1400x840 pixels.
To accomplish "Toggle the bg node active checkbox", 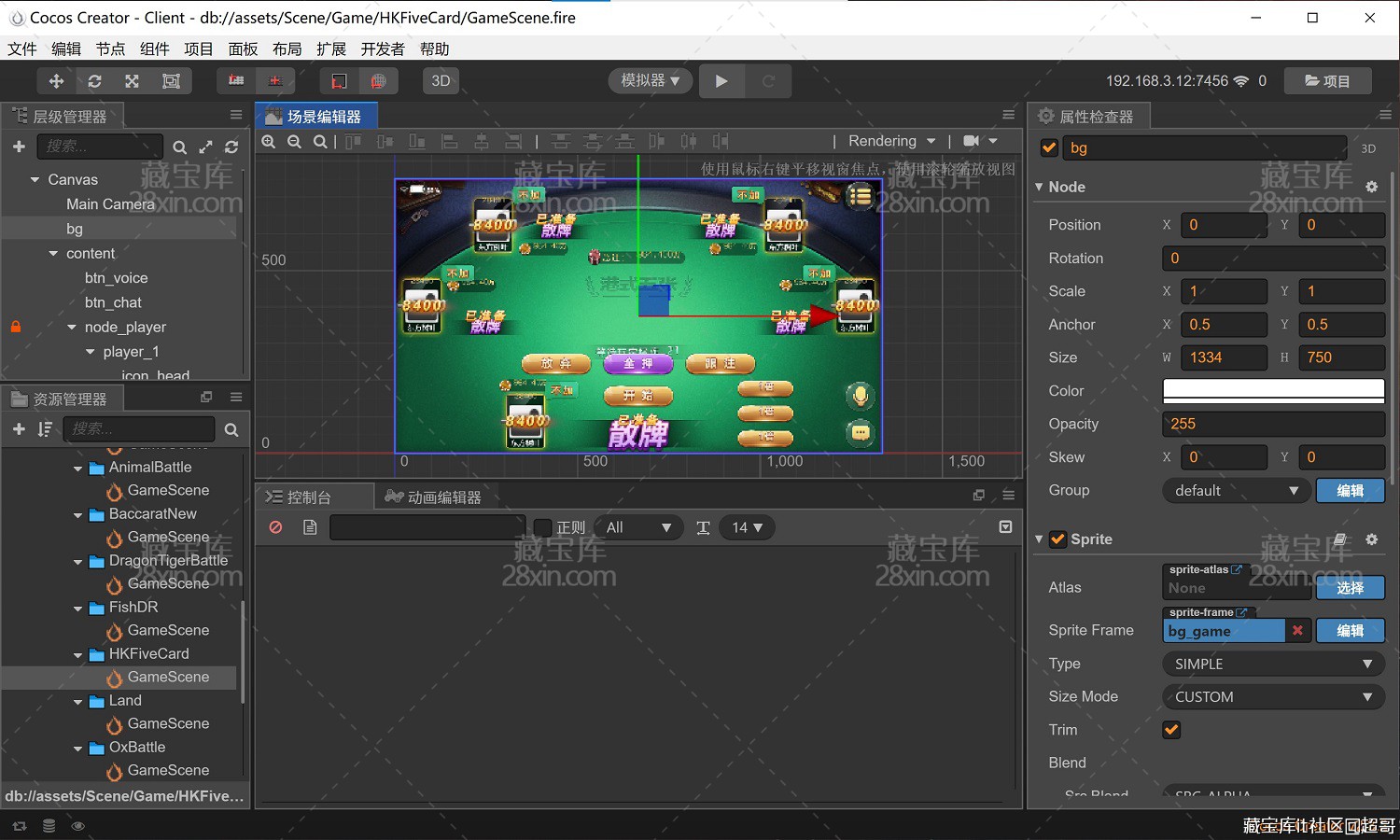I will (x=1049, y=147).
